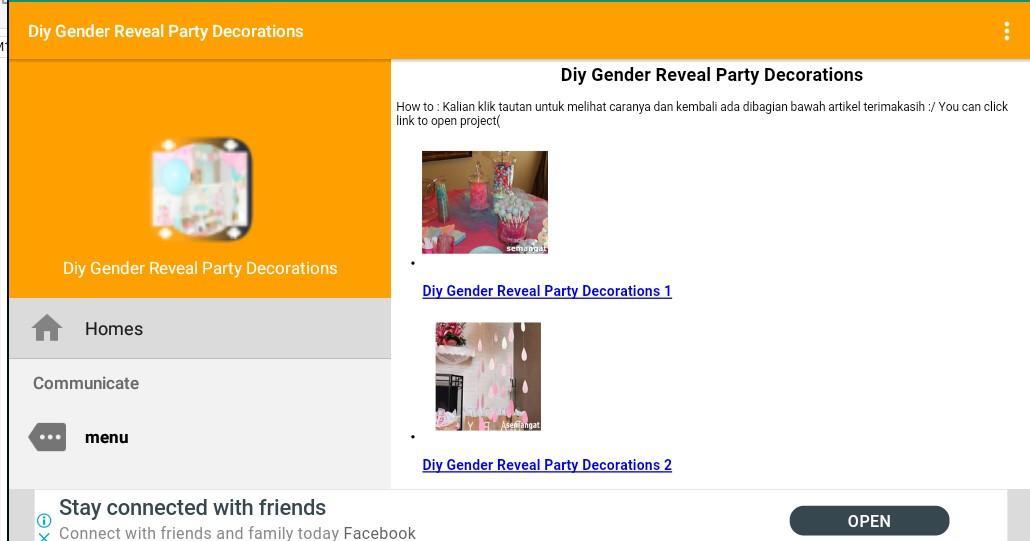Screen dimensions: 1030x541
Task: Click 'Stay connected with friends' ad headline
Action: click(x=192, y=508)
